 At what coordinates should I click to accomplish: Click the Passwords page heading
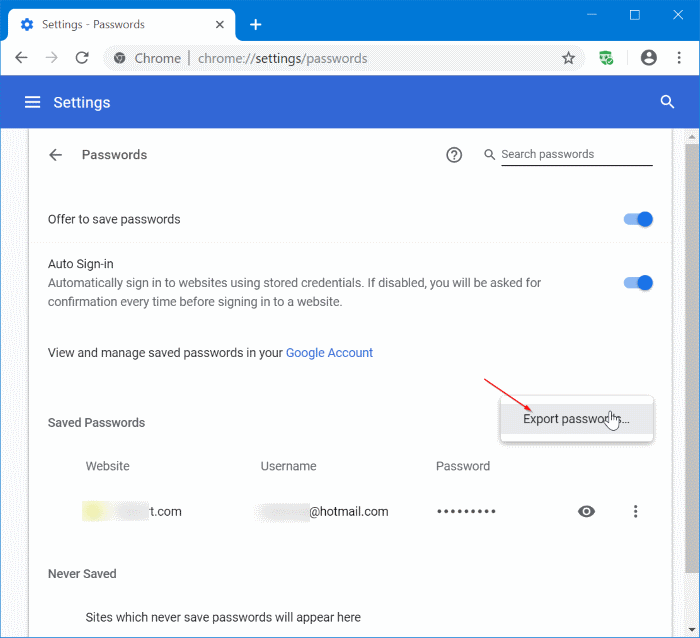114,155
